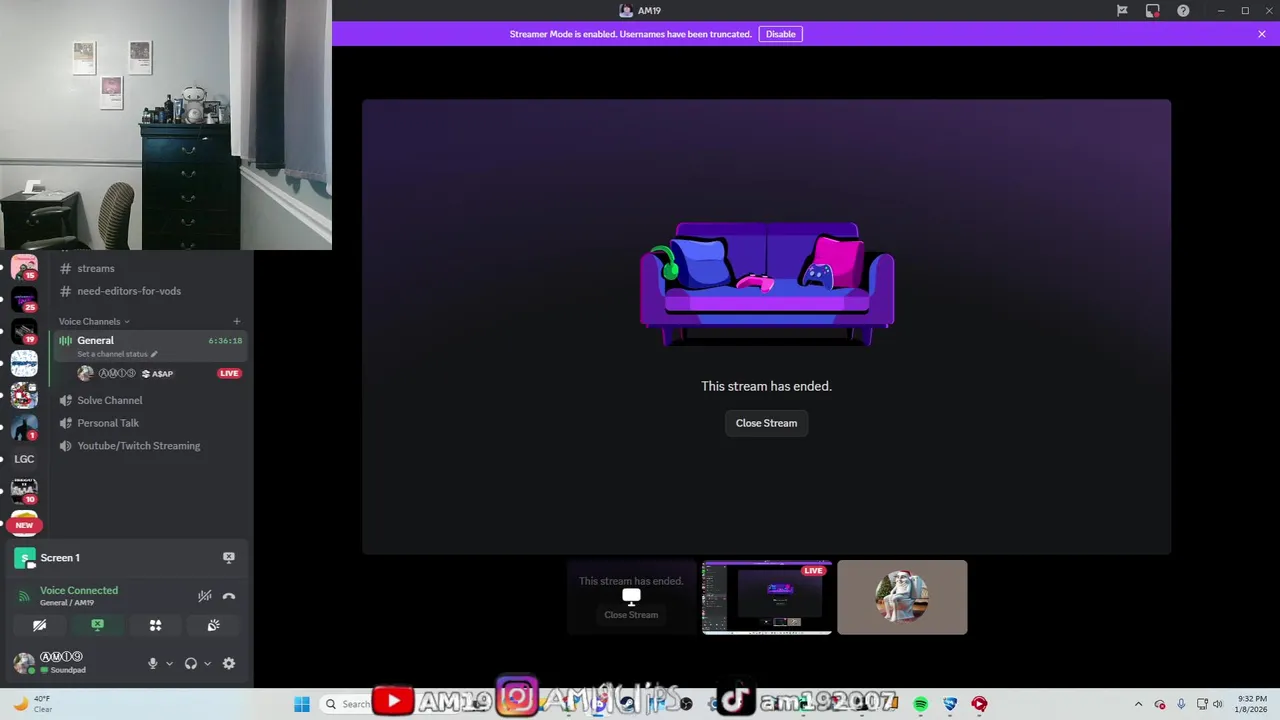Image resolution: width=1280 pixels, height=720 pixels.
Task: Click the microphone tray icon
Action: click(x=1181, y=704)
